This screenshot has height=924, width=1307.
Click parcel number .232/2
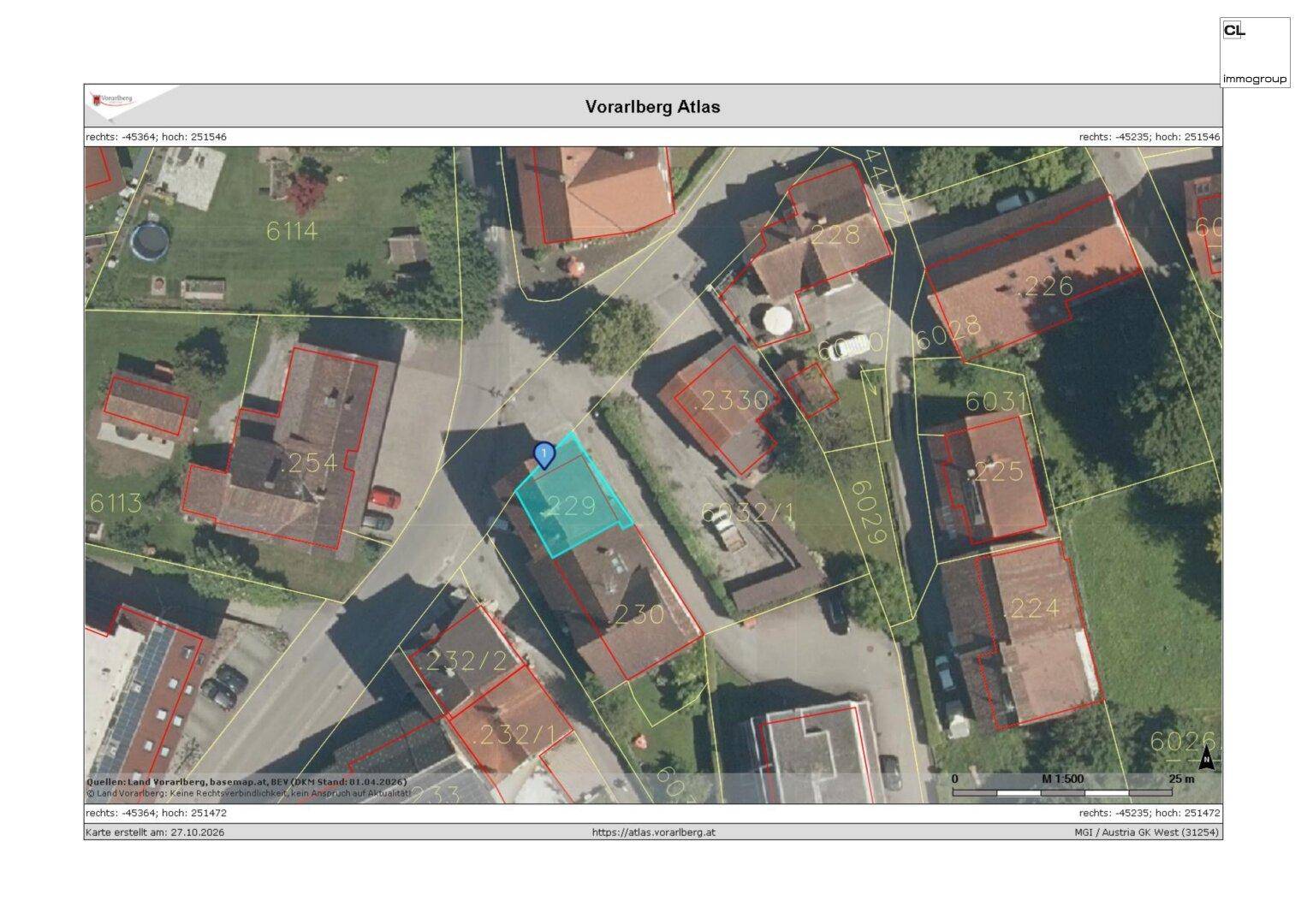tap(466, 660)
